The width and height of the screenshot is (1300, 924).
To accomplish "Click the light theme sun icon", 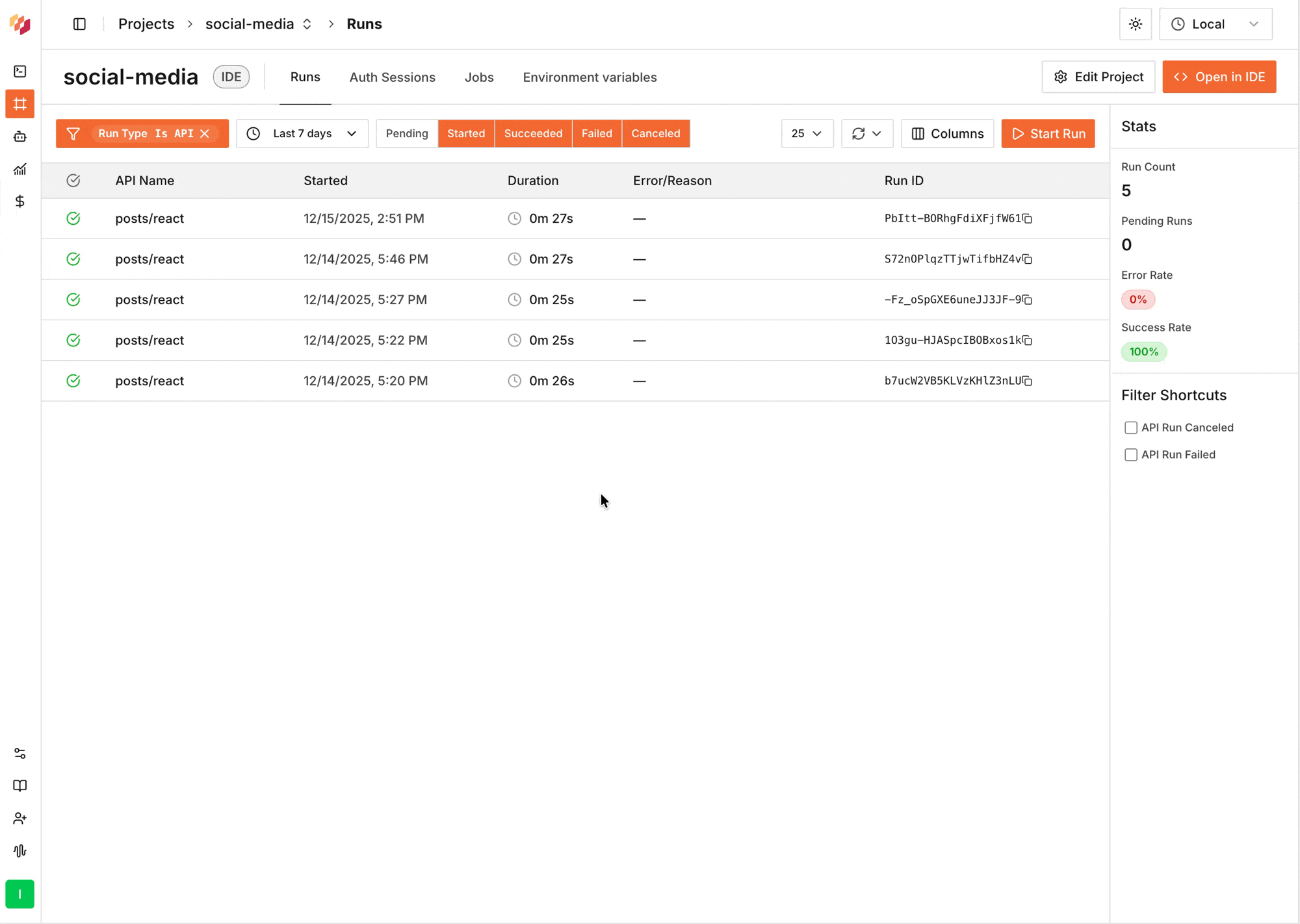I will (x=1135, y=24).
